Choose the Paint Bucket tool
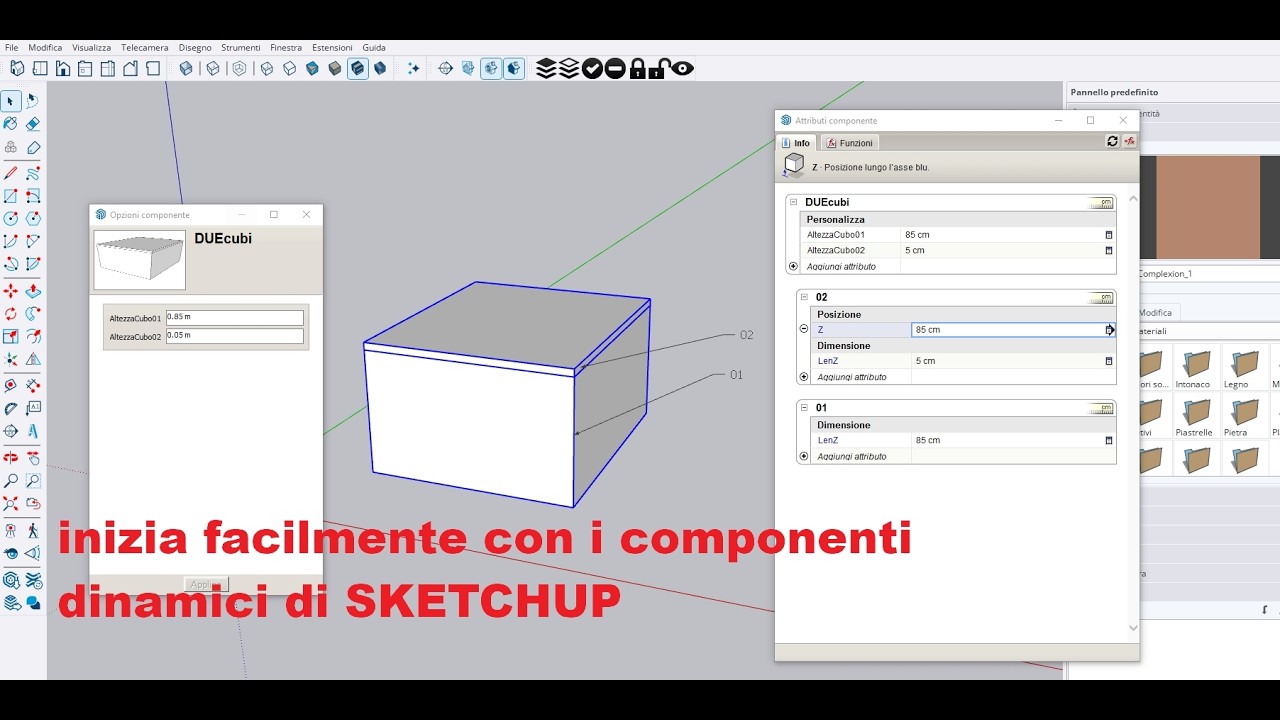Screen dimensions: 1280x720 11,124
